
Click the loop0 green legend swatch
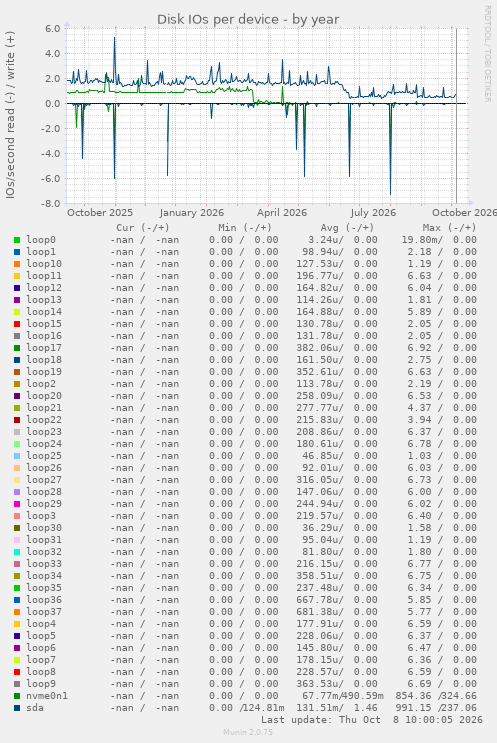17,240
